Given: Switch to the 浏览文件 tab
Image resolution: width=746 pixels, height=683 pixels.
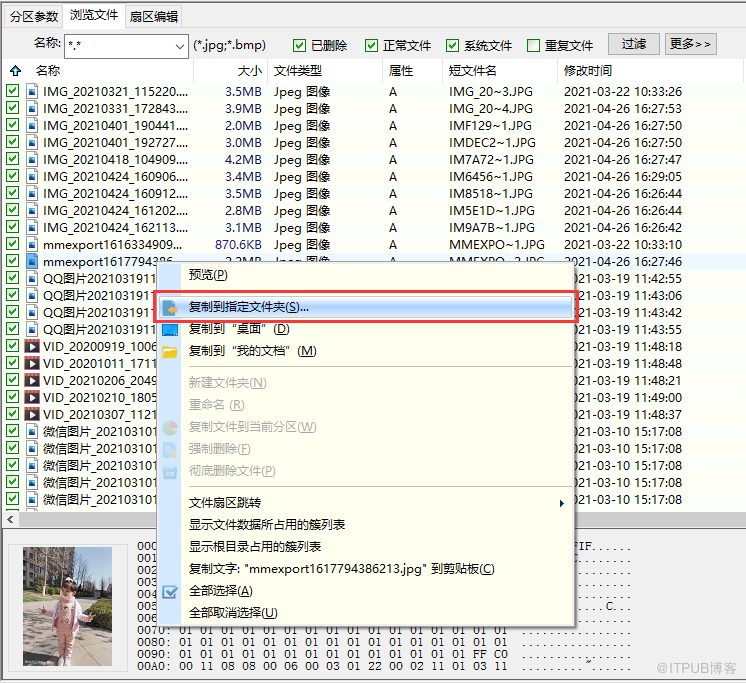Looking at the screenshot, I should coord(94,15).
